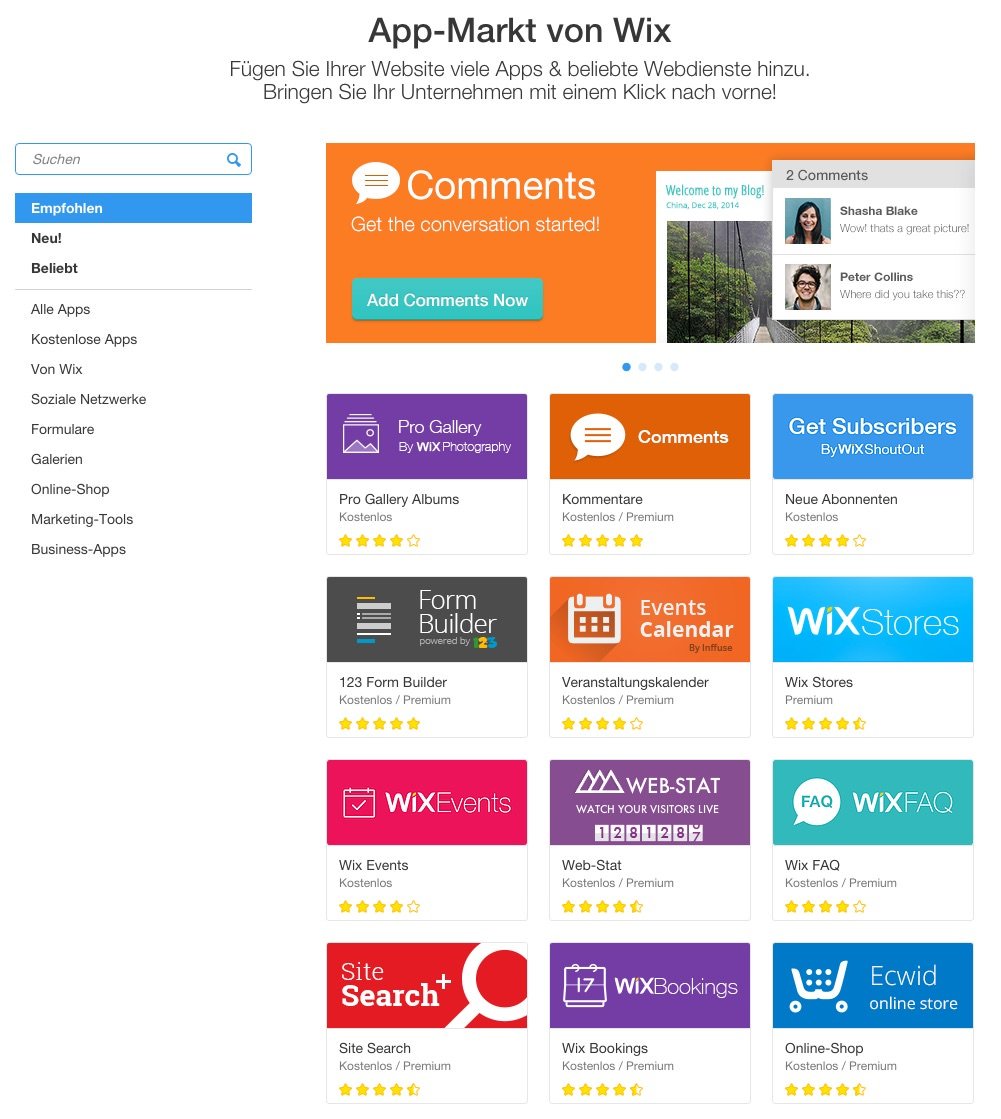Go to the fourth banner slide dot
Screen dimensions: 1001x1119
point(674,367)
